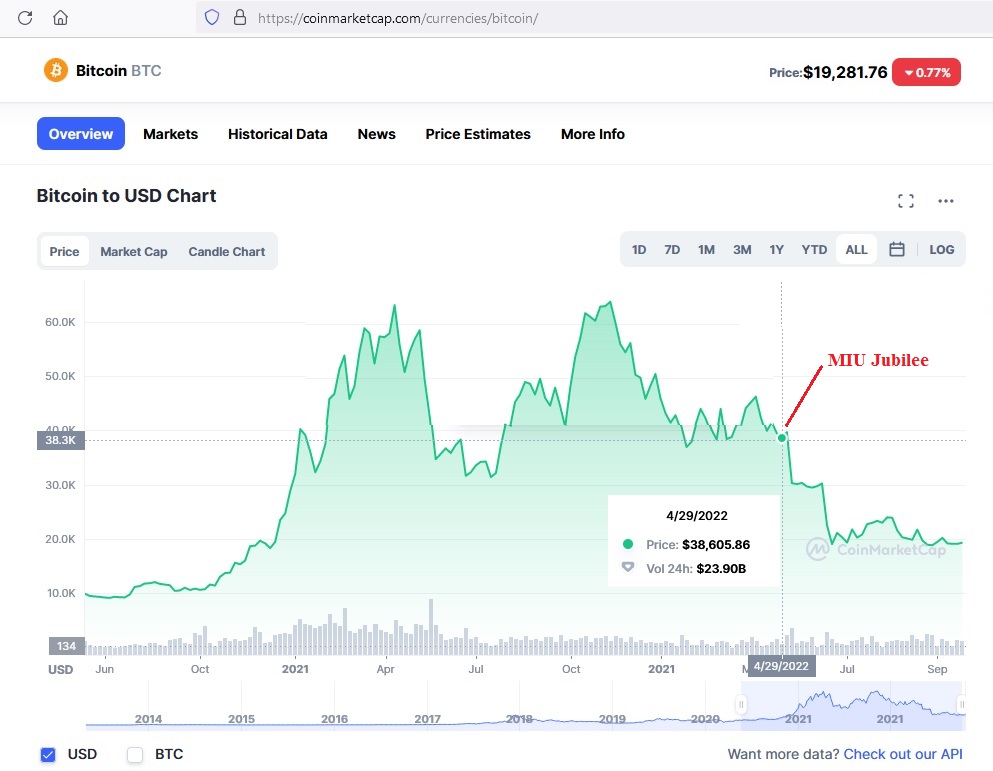Select the Price chart view
The height and width of the screenshot is (771, 993).
click(65, 252)
